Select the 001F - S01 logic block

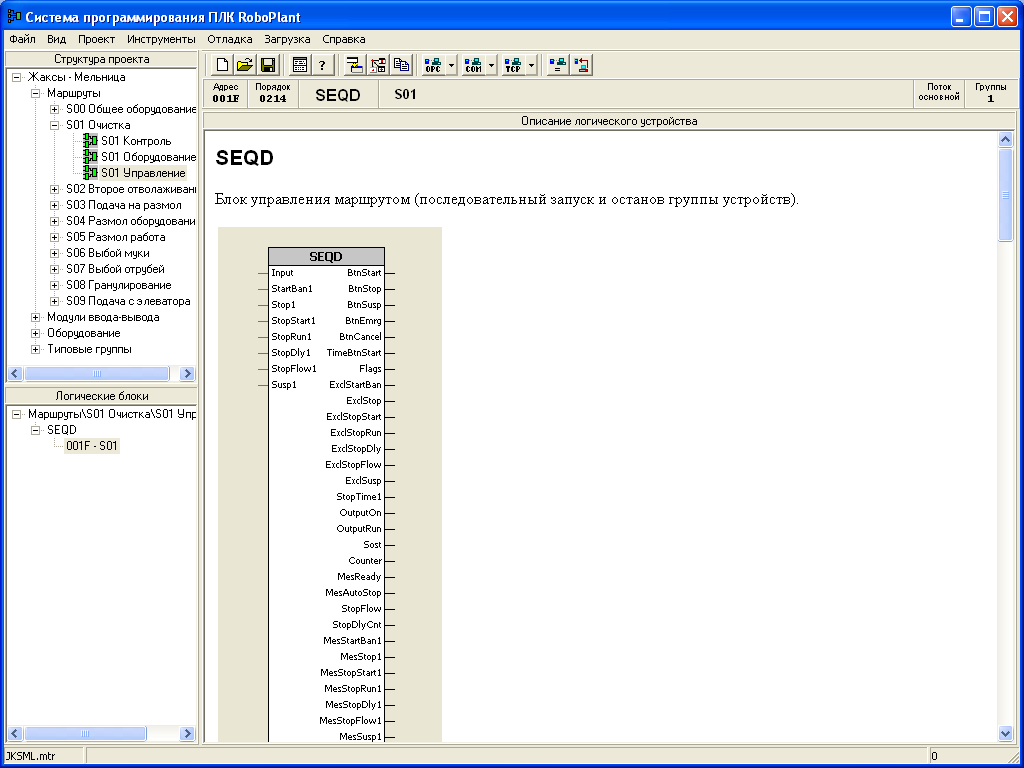coord(91,446)
